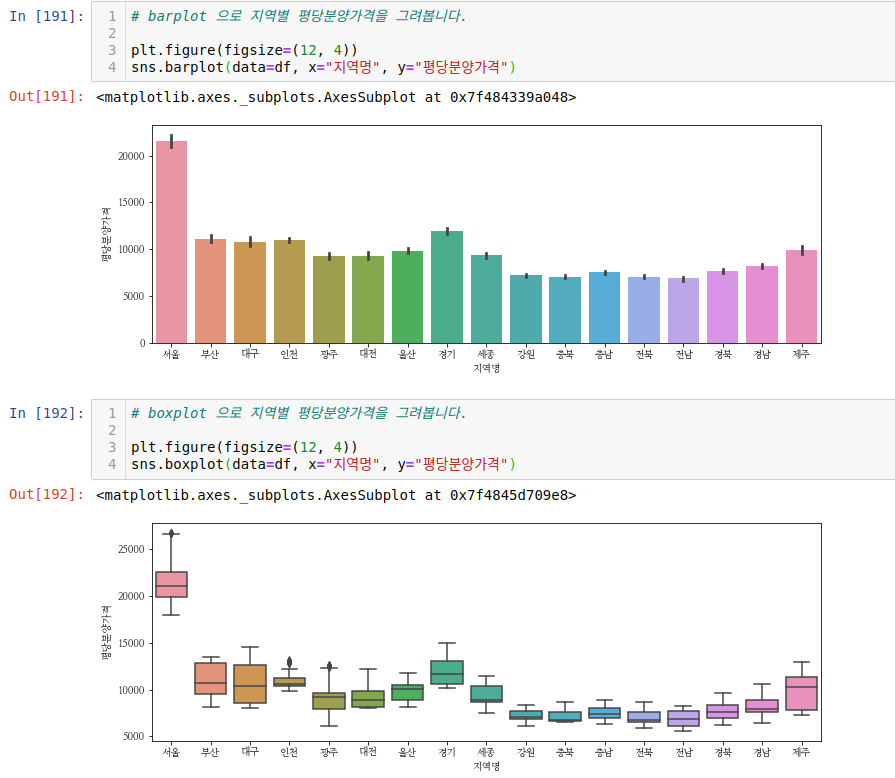
Task: Click the 충남 bar in the bar chart
Action: point(604,308)
